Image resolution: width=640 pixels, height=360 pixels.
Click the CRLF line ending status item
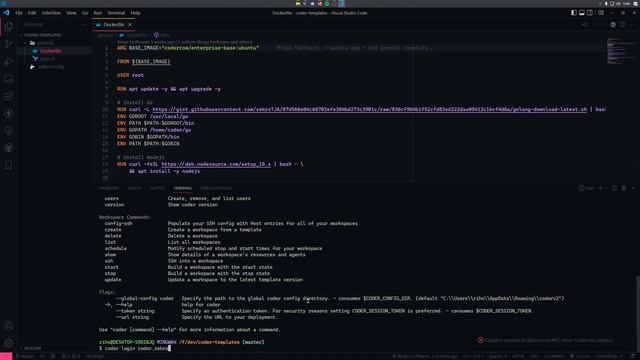point(534,356)
